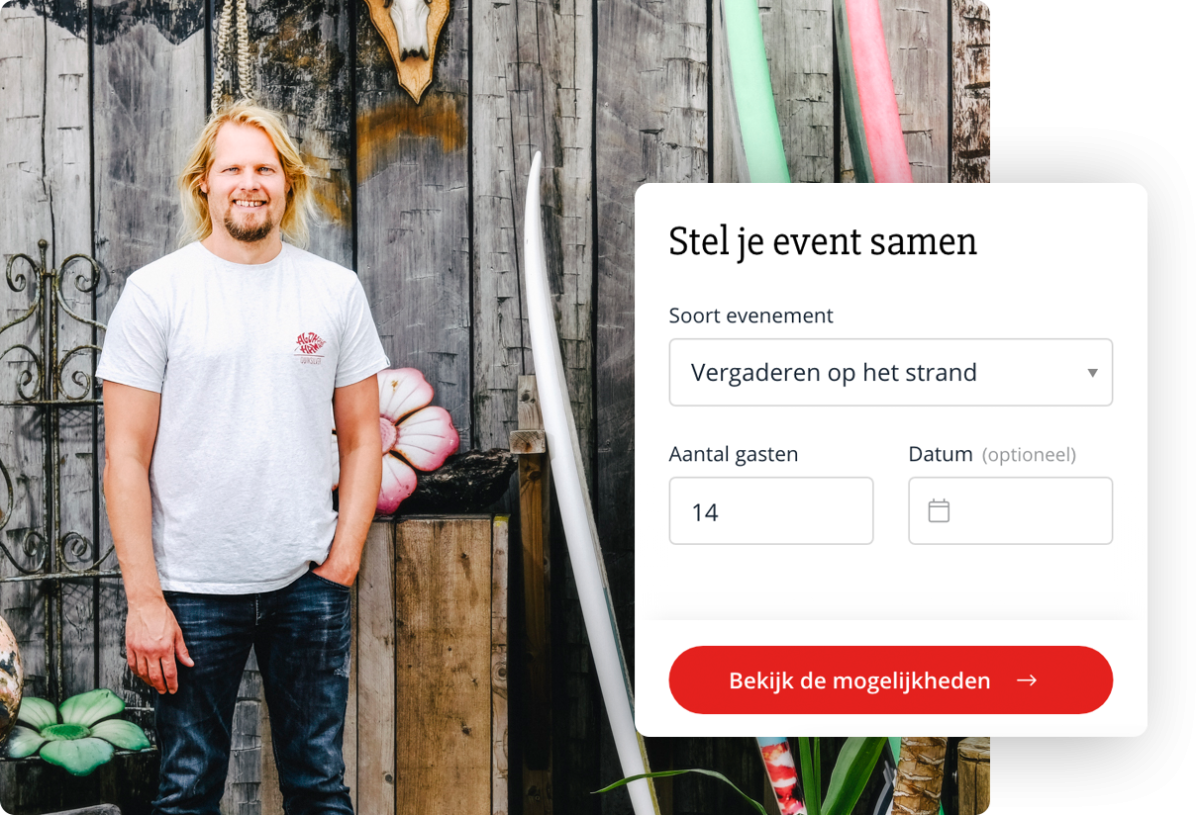
Task: Focus the "Aantal gasten" field showing 14
Action: click(771, 511)
